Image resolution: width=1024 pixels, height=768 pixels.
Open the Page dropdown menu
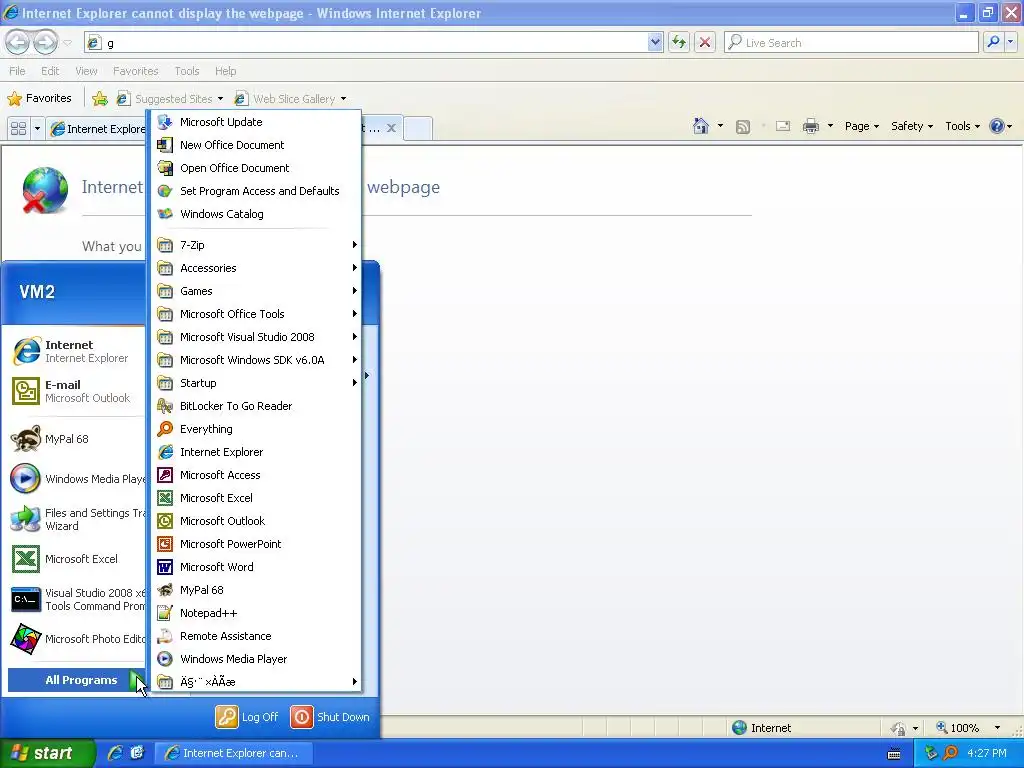pyautogui.click(x=861, y=126)
